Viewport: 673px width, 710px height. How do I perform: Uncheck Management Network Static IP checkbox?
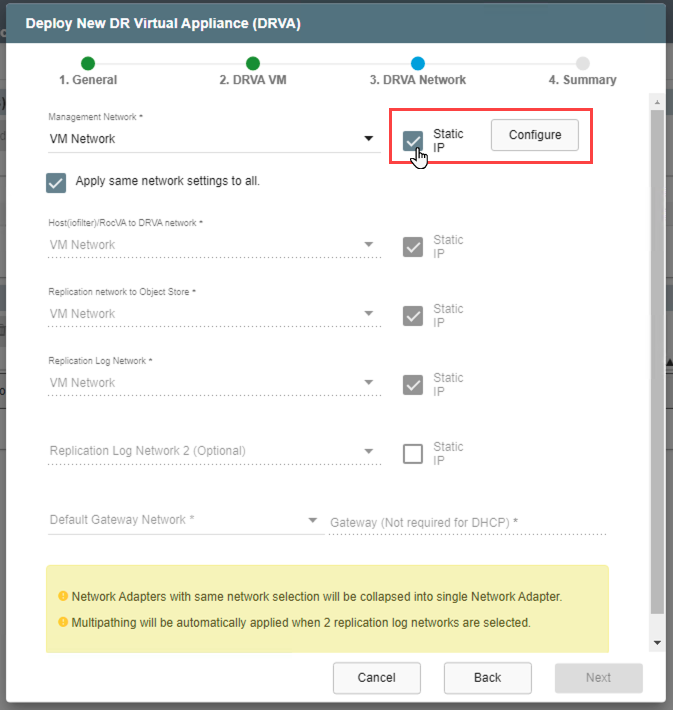pyautogui.click(x=413, y=140)
